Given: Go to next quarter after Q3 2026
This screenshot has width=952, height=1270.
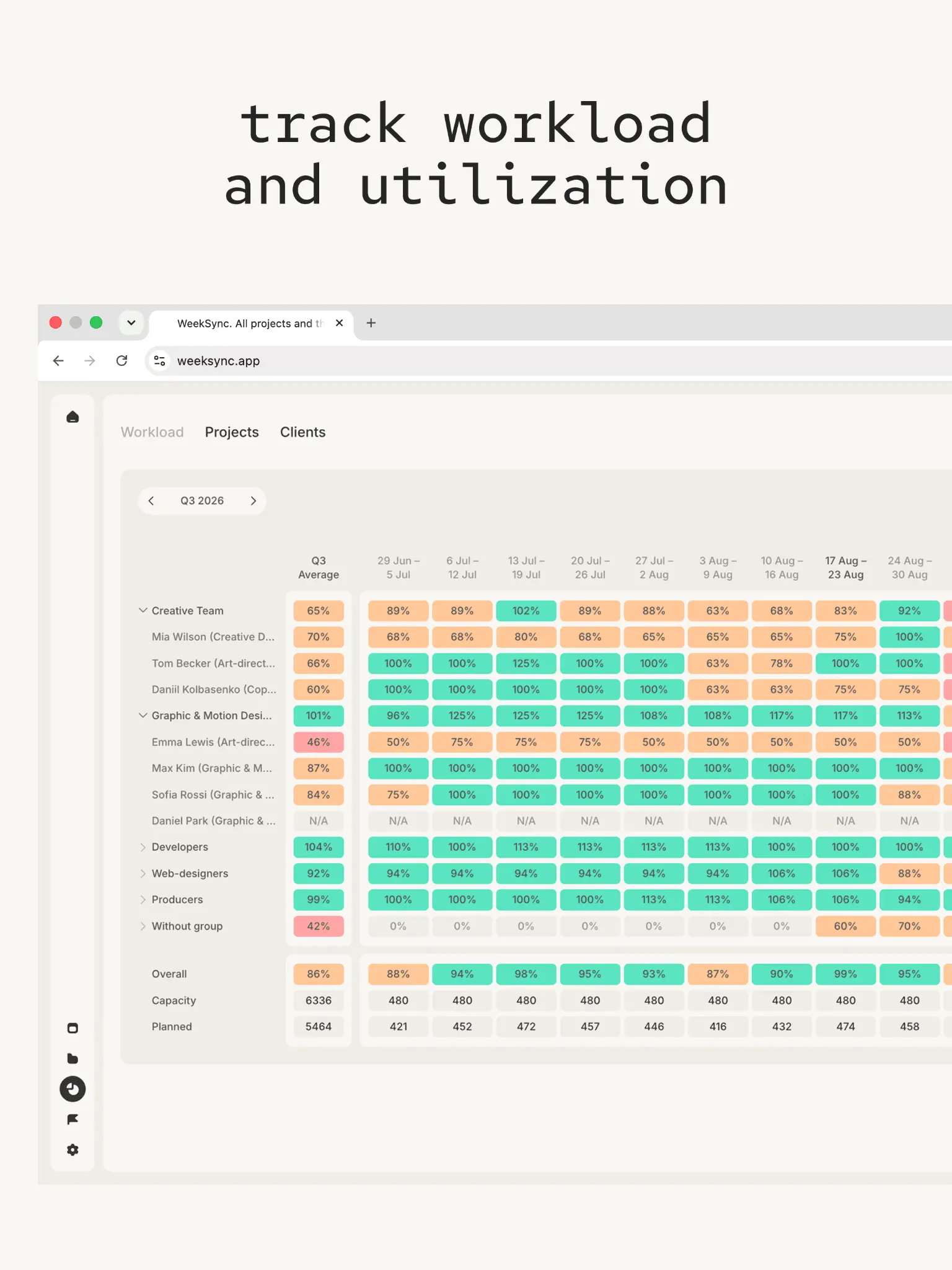Looking at the screenshot, I should pyautogui.click(x=253, y=501).
